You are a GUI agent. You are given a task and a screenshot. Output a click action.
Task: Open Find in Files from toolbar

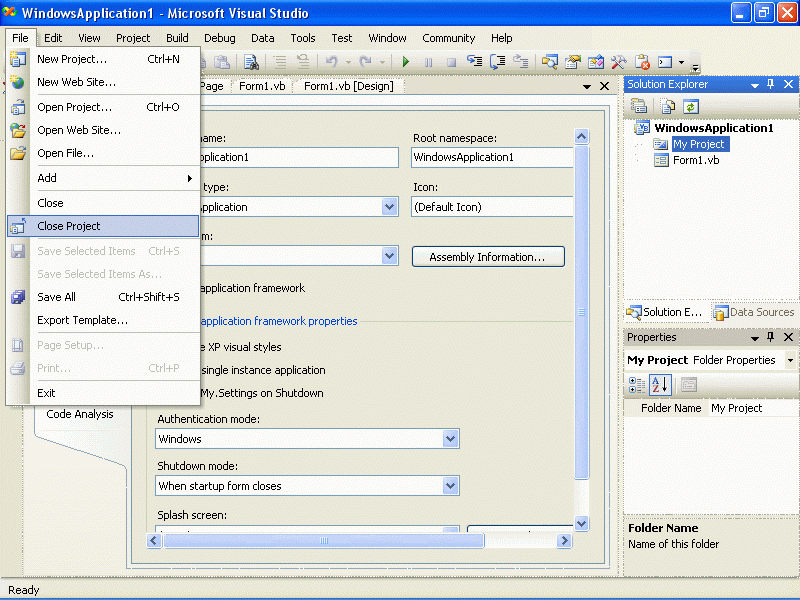pos(251,62)
